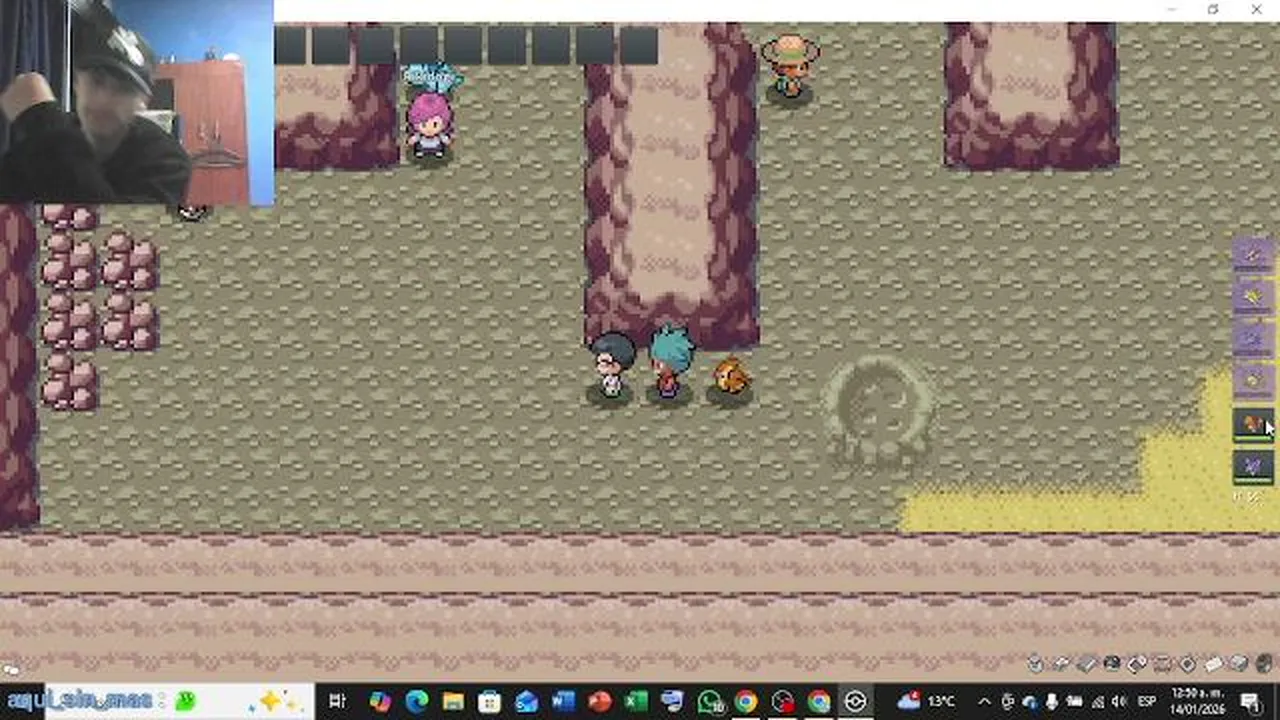1280x720 pixels.
Task: Open the Mail app on taskbar
Action: [526, 701]
